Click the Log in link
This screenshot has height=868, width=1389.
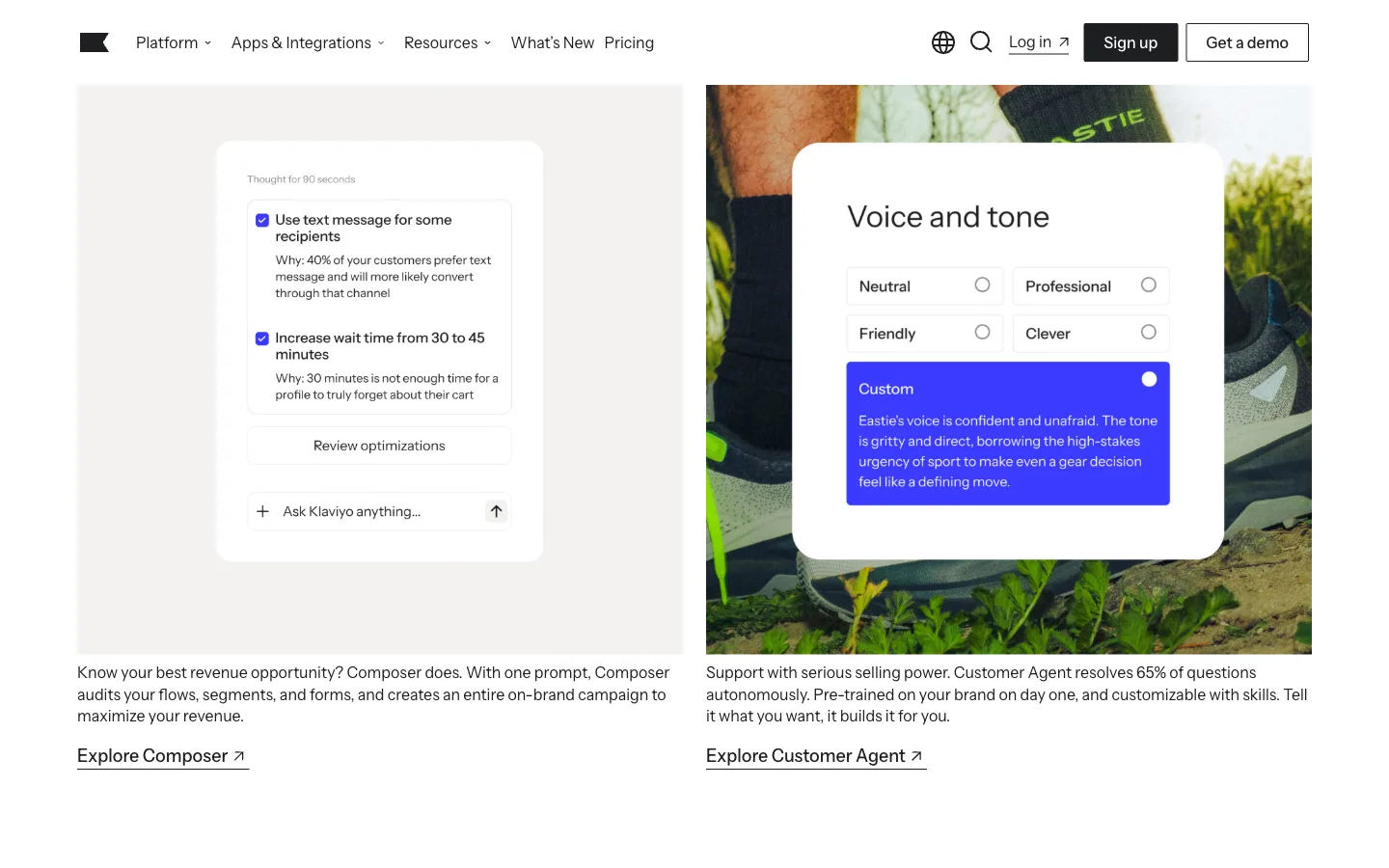(1039, 42)
